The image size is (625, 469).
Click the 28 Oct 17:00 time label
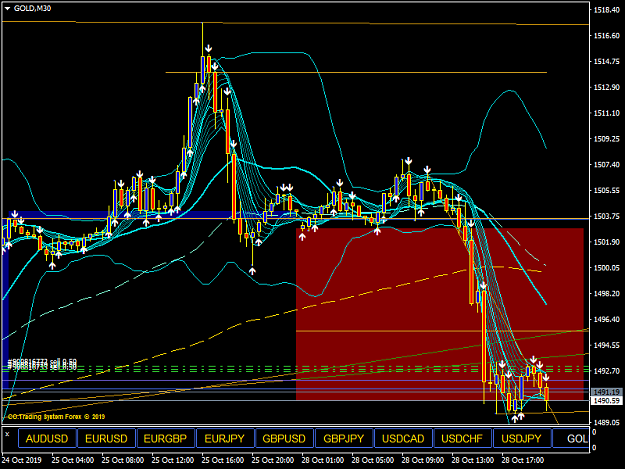pos(523,460)
